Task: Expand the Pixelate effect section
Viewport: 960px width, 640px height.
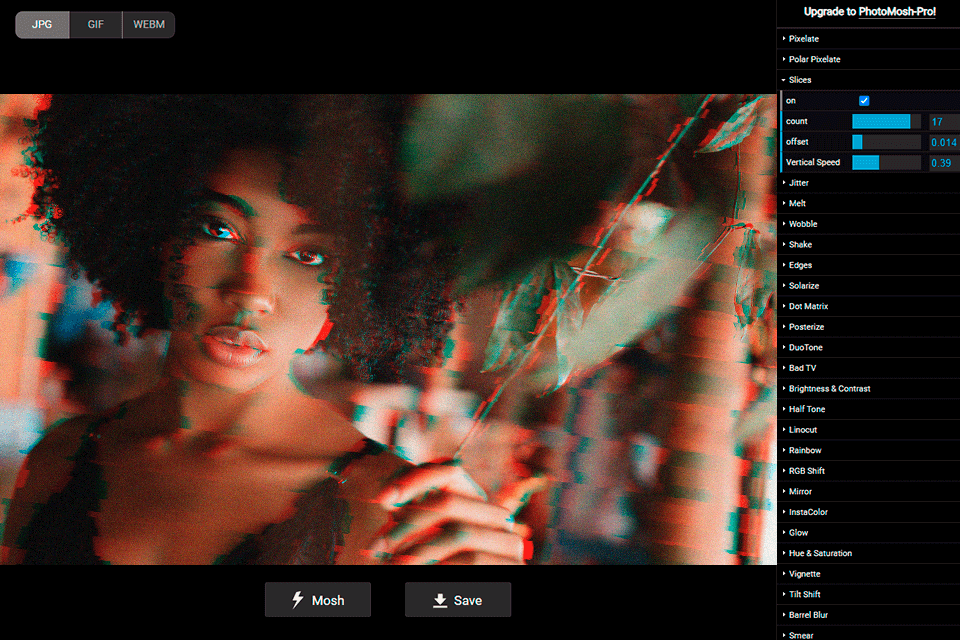Action: click(x=868, y=39)
